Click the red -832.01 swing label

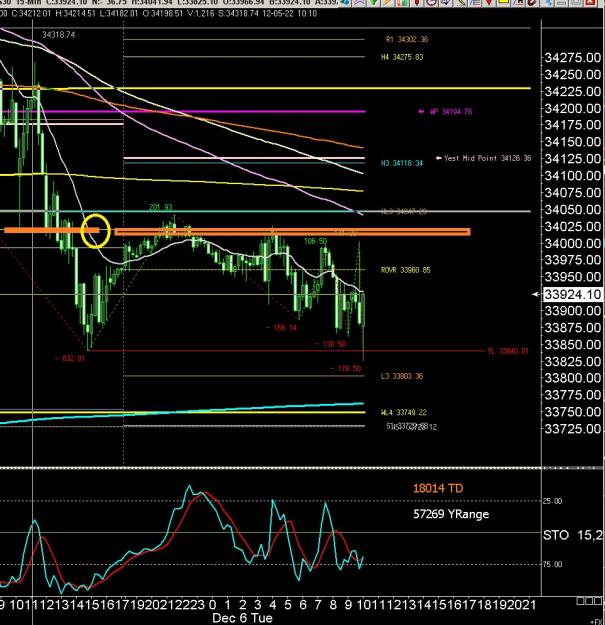pyautogui.click(x=70, y=358)
